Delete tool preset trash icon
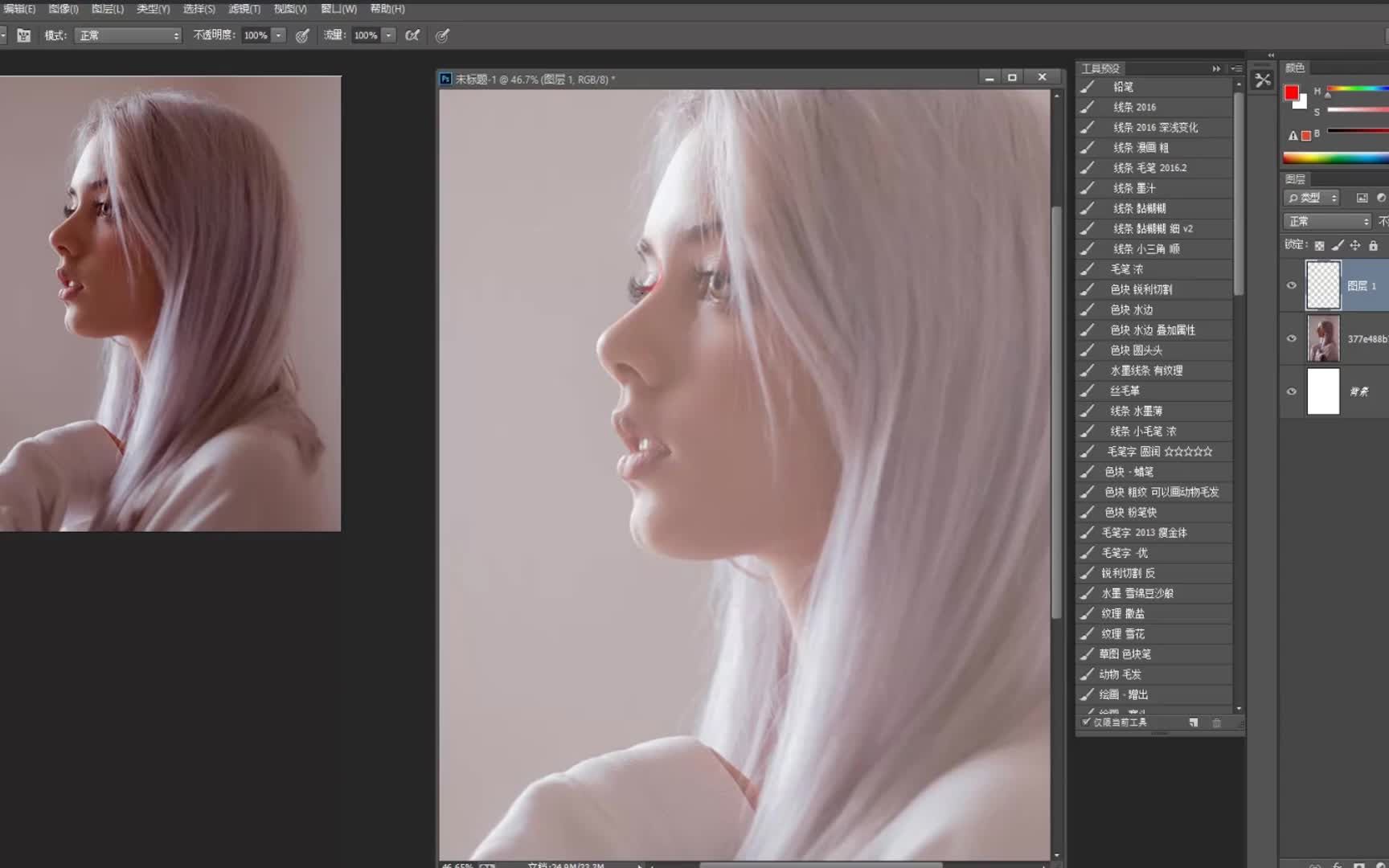Image resolution: width=1389 pixels, height=868 pixels. (1217, 723)
